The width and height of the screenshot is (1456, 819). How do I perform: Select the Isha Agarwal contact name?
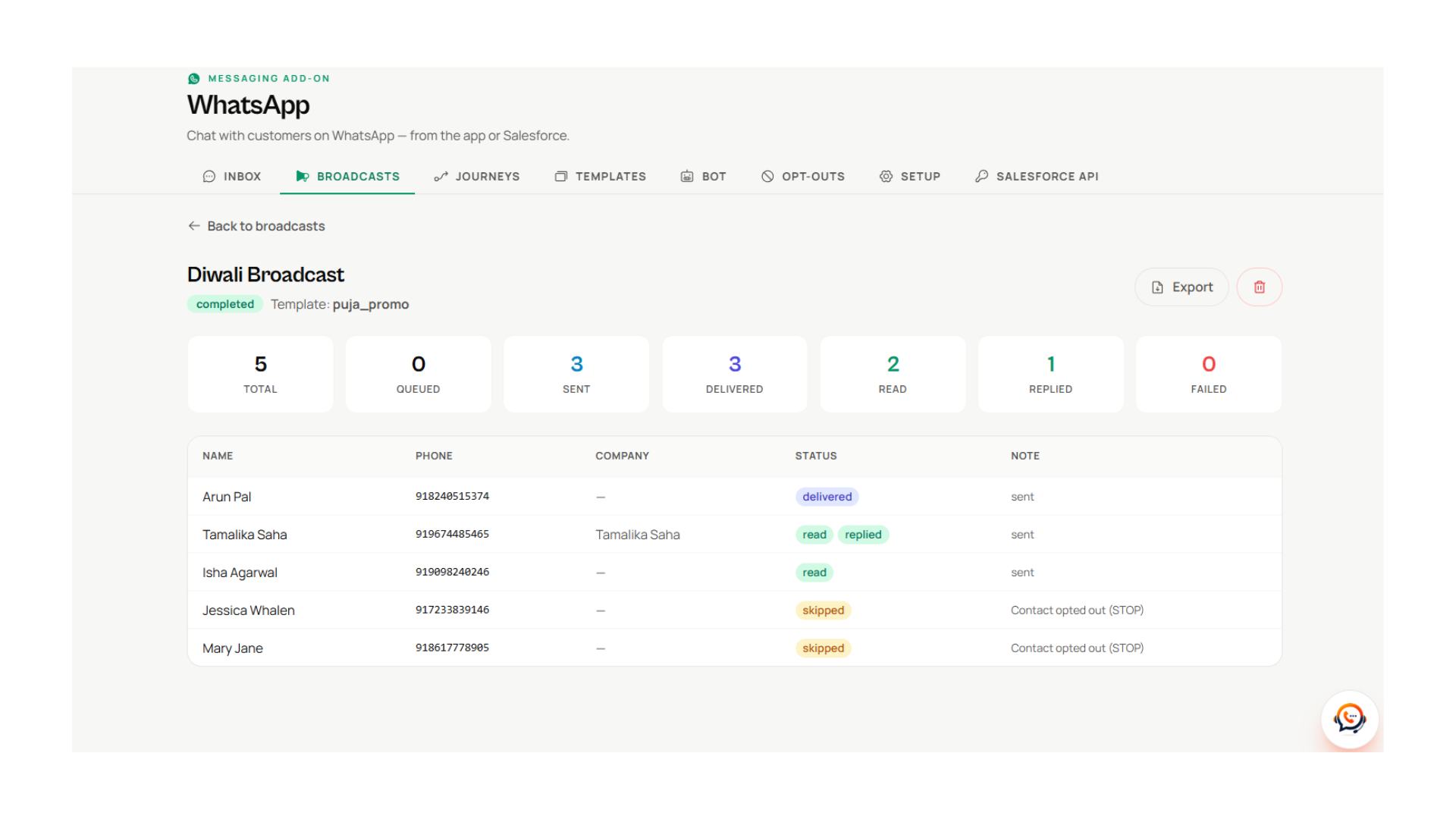coord(240,573)
